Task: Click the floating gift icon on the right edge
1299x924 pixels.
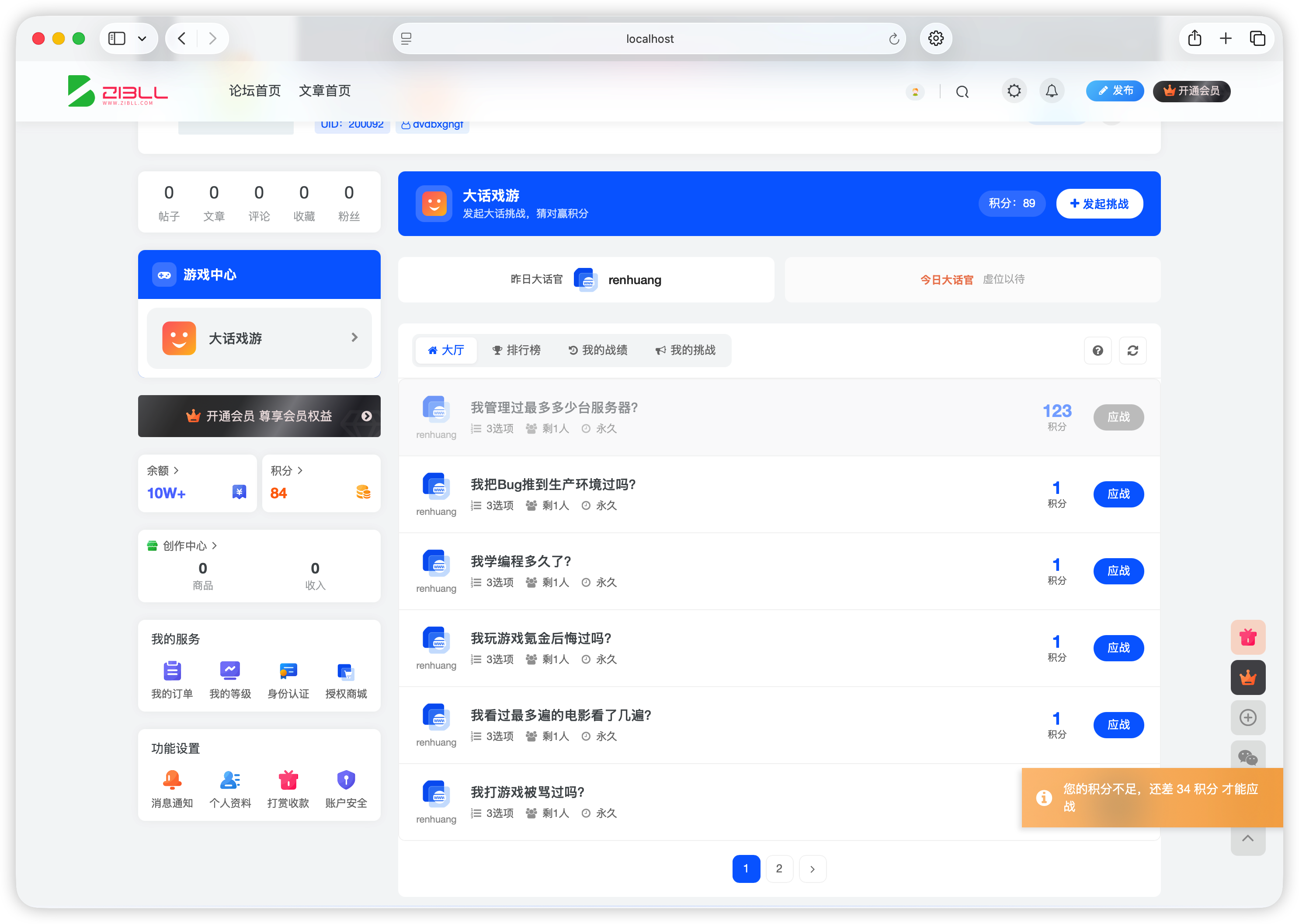Action: (1248, 637)
